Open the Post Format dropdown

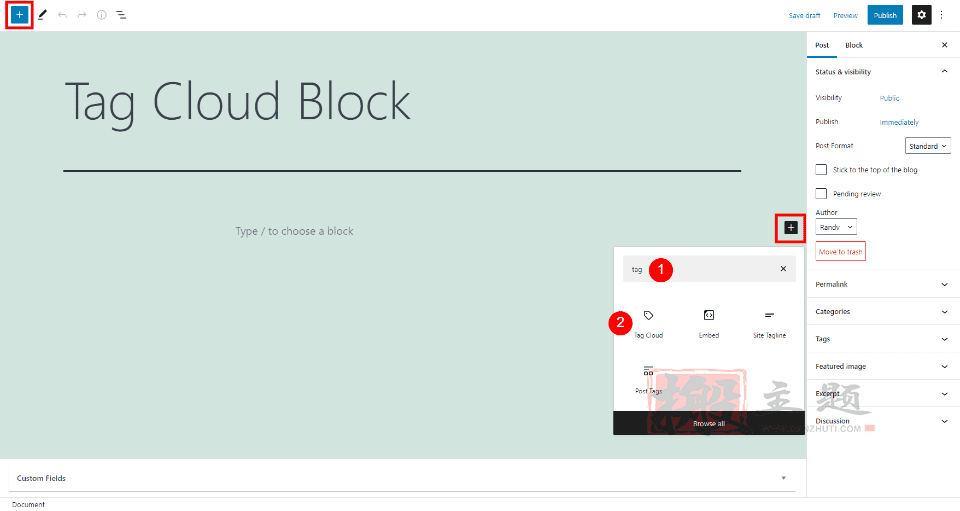(x=928, y=146)
